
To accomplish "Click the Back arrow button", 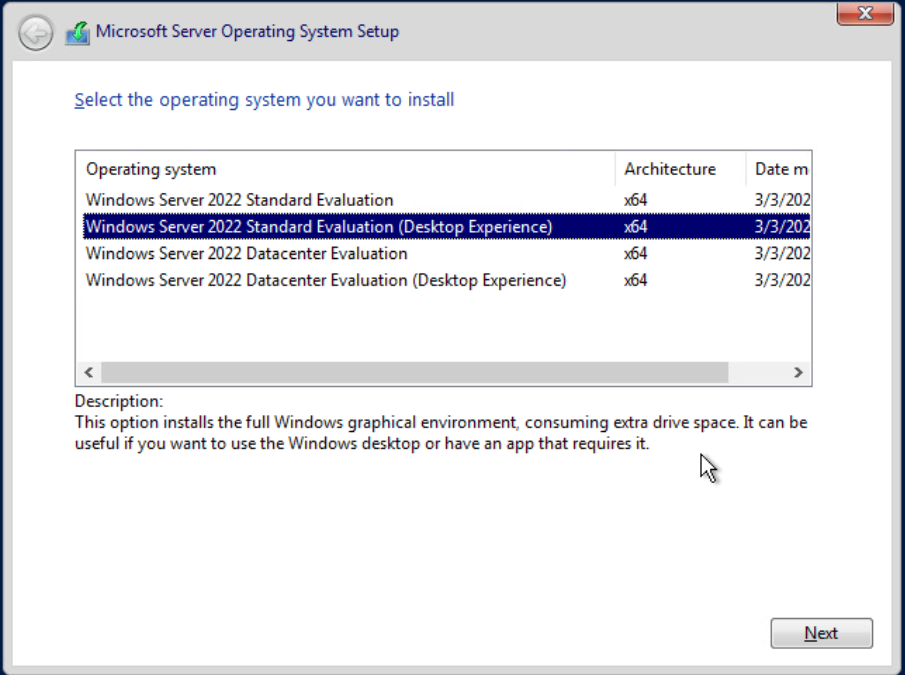I will coord(35,33).
